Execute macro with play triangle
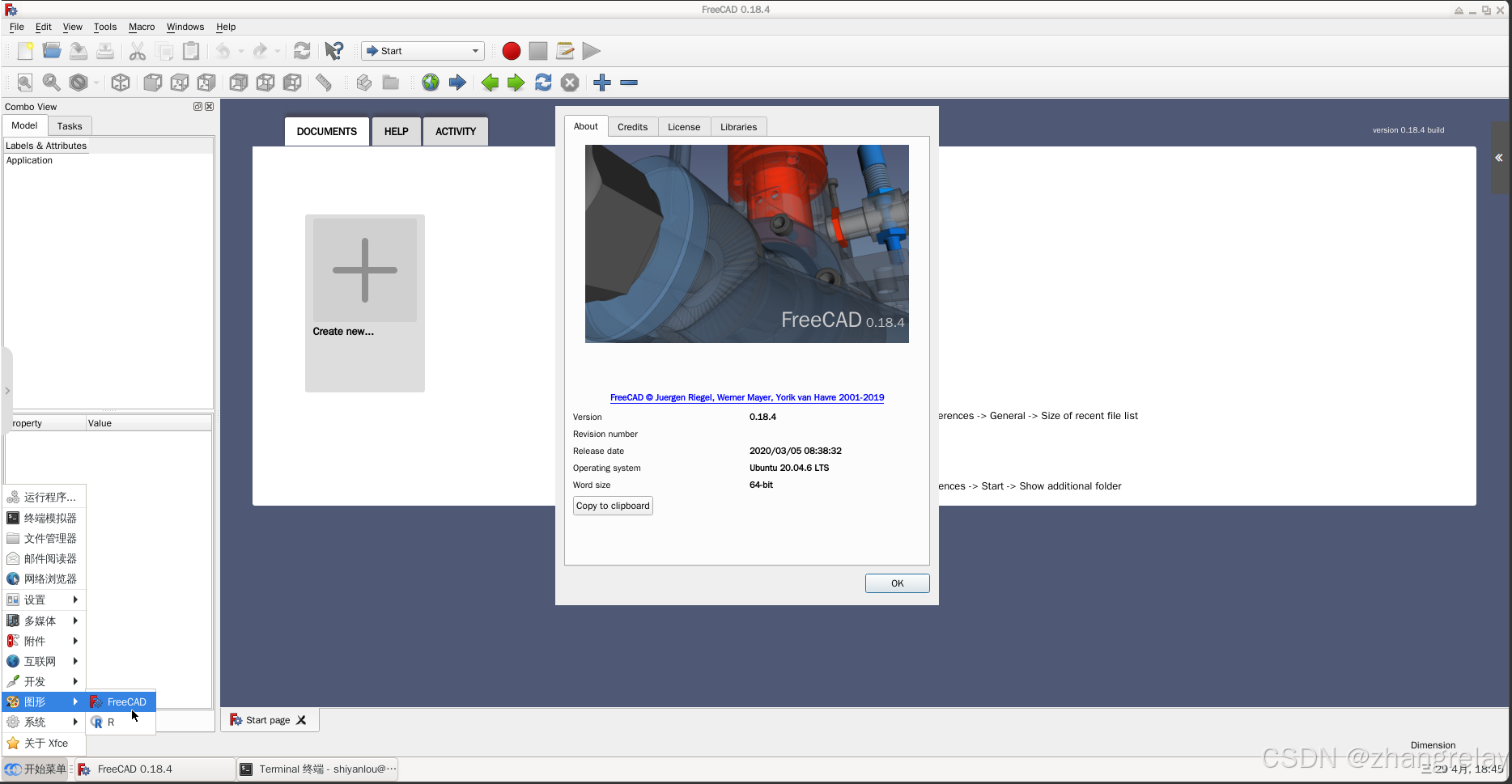Viewport: 1512px width, 784px height. [592, 51]
